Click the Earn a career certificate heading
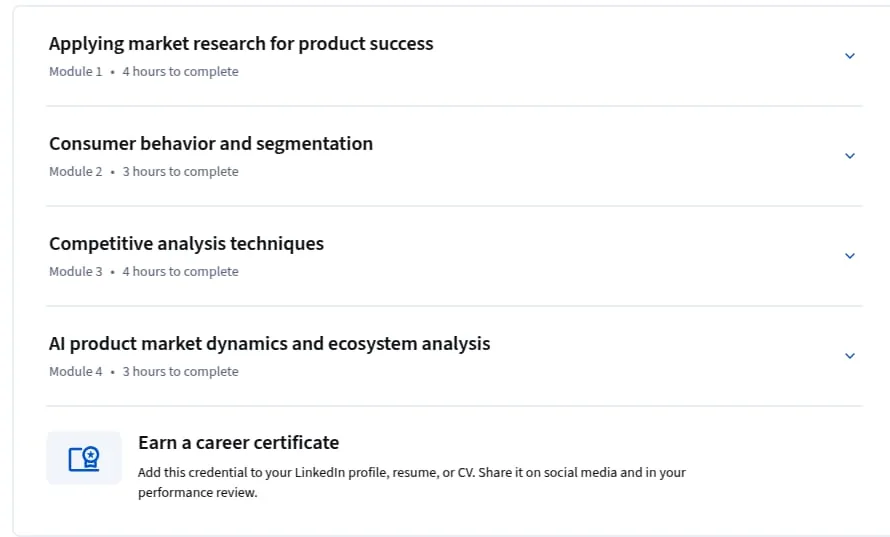 (238, 443)
